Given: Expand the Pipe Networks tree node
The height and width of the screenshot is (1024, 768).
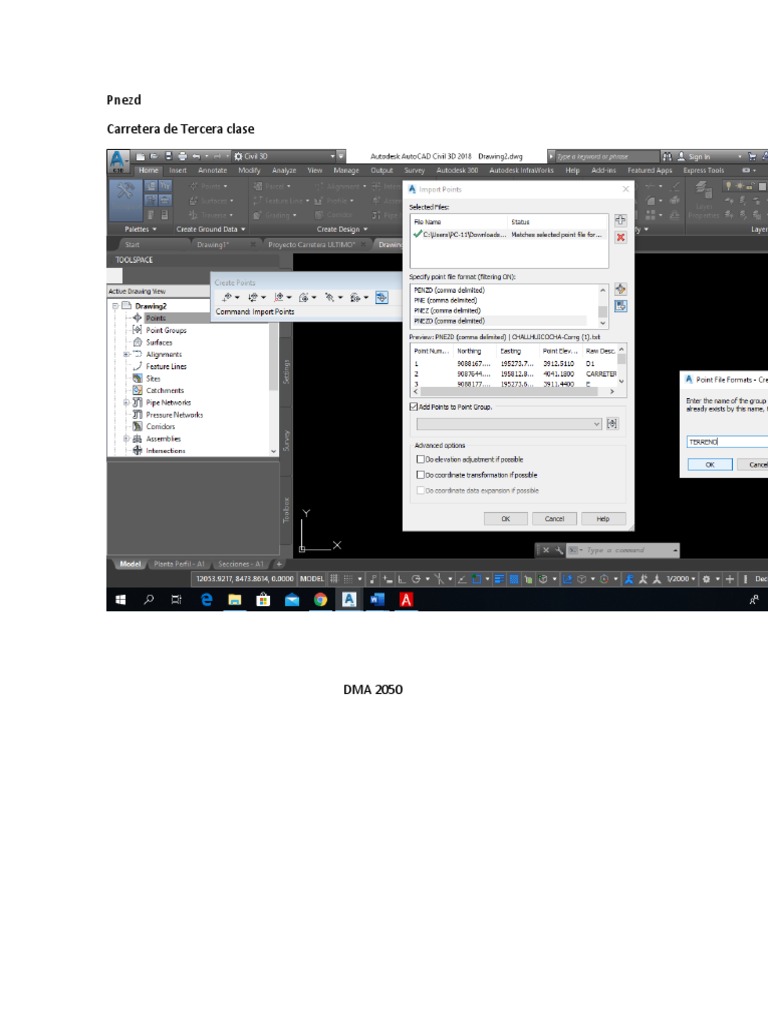Looking at the screenshot, I should tap(126, 403).
